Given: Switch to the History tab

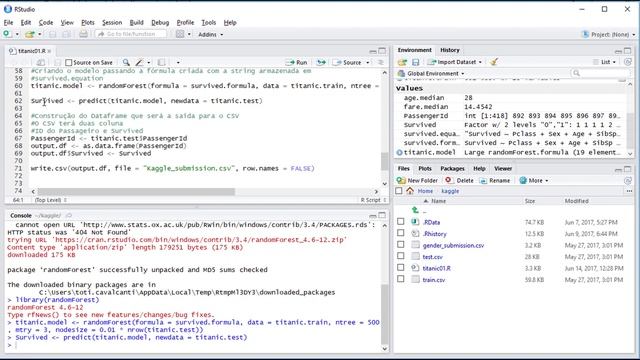Looking at the screenshot, I should 449,50.
